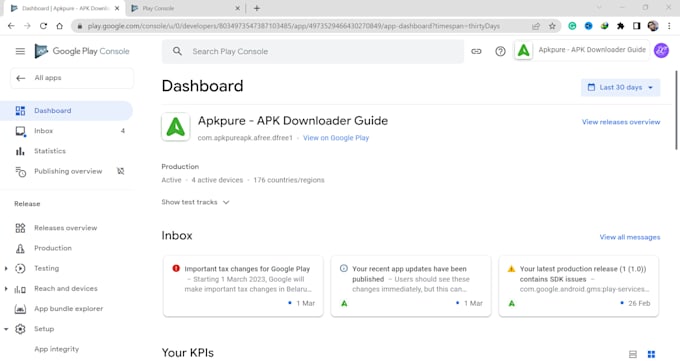
Task: Reload the page
Action: [x=43, y=26]
